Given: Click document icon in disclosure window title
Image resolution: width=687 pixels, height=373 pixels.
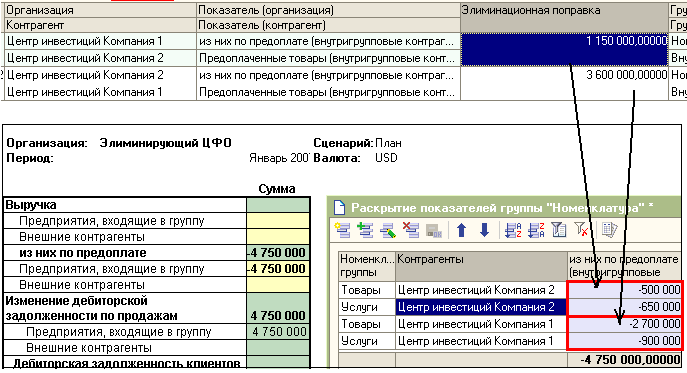Looking at the screenshot, I should 339,207.
